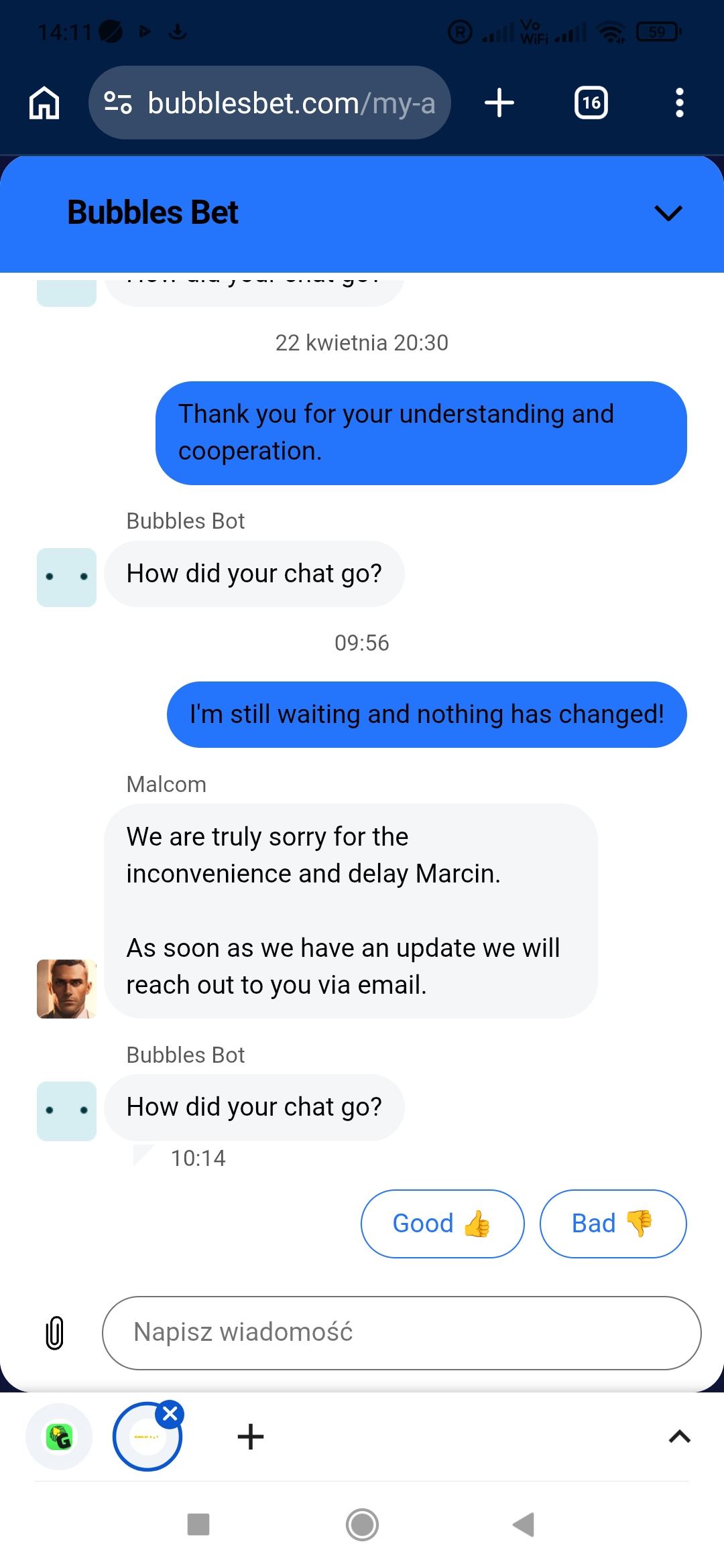Open Android recent apps square button
Screen dimensions: 724x1568
pyautogui.click(x=198, y=1524)
